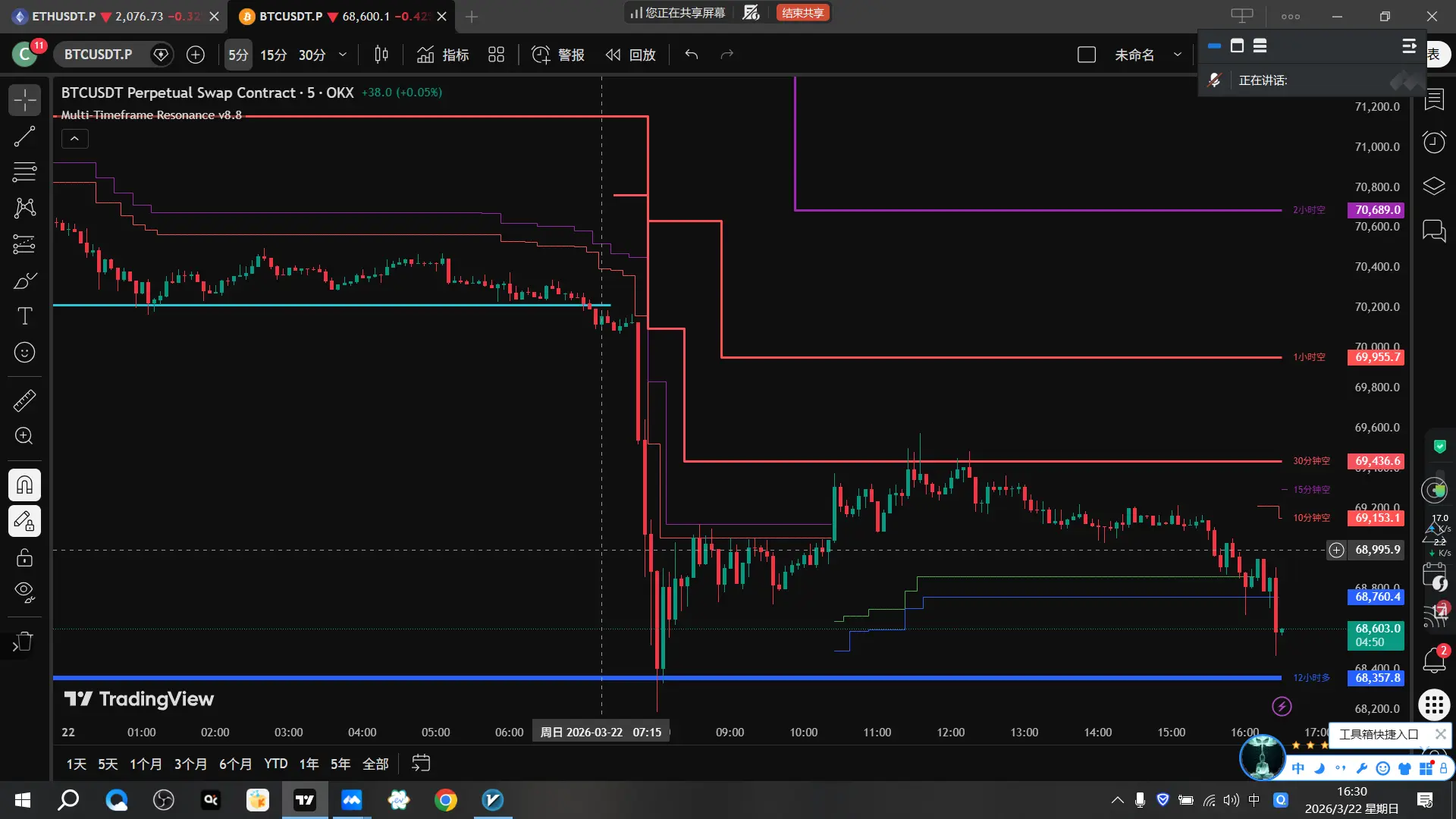Image resolution: width=1456 pixels, height=819 pixels.
Task: Pick the ruler measure tool
Action: (24, 400)
